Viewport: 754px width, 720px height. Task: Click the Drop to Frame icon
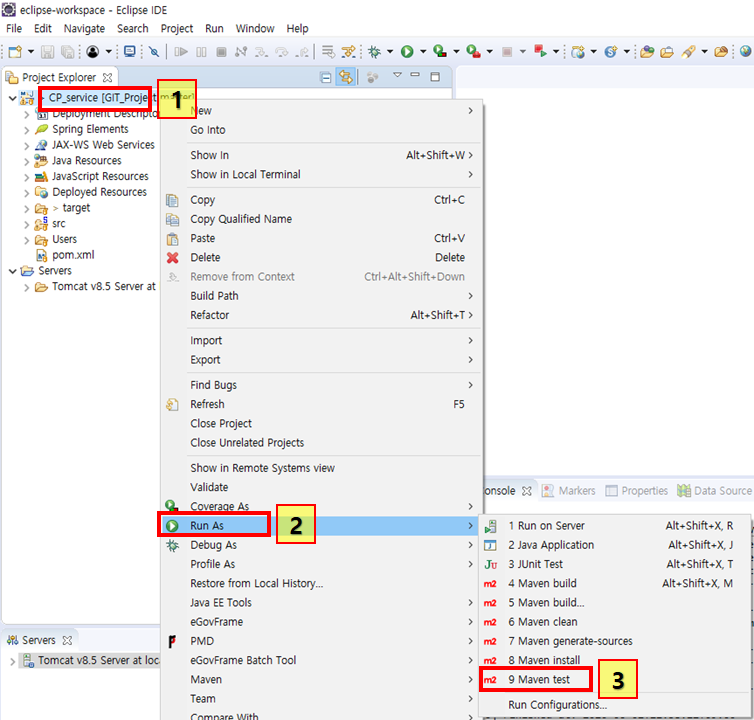328,51
